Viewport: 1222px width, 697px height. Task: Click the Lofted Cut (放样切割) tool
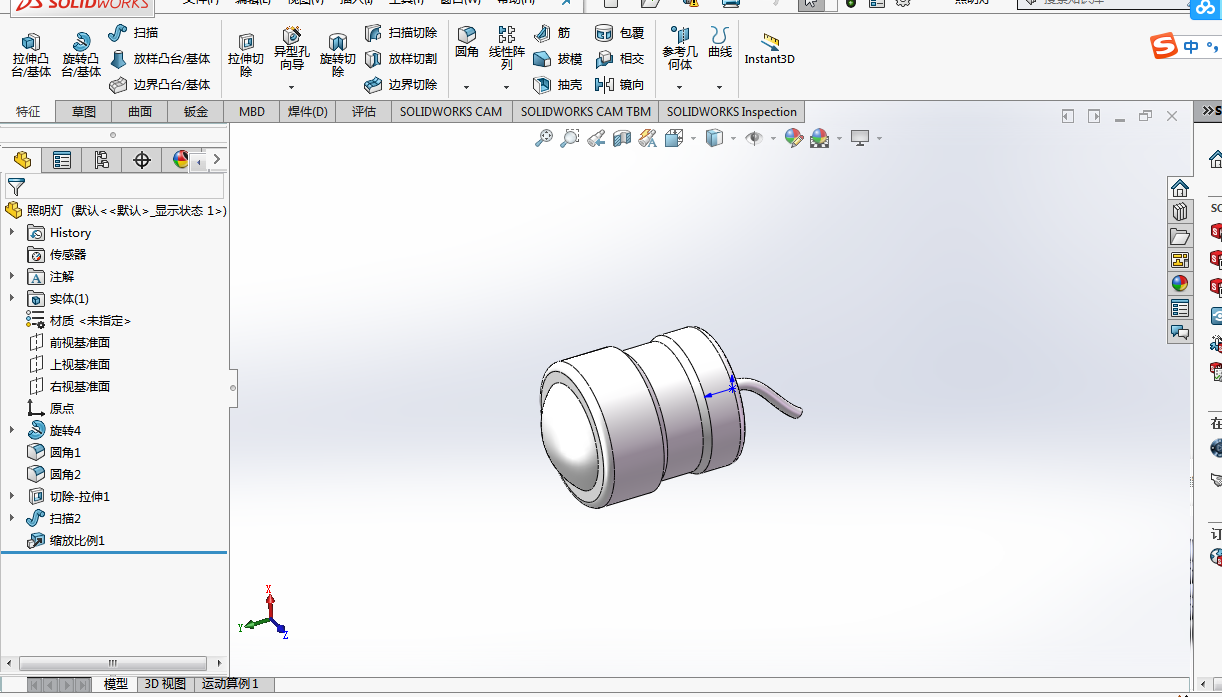click(401, 59)
